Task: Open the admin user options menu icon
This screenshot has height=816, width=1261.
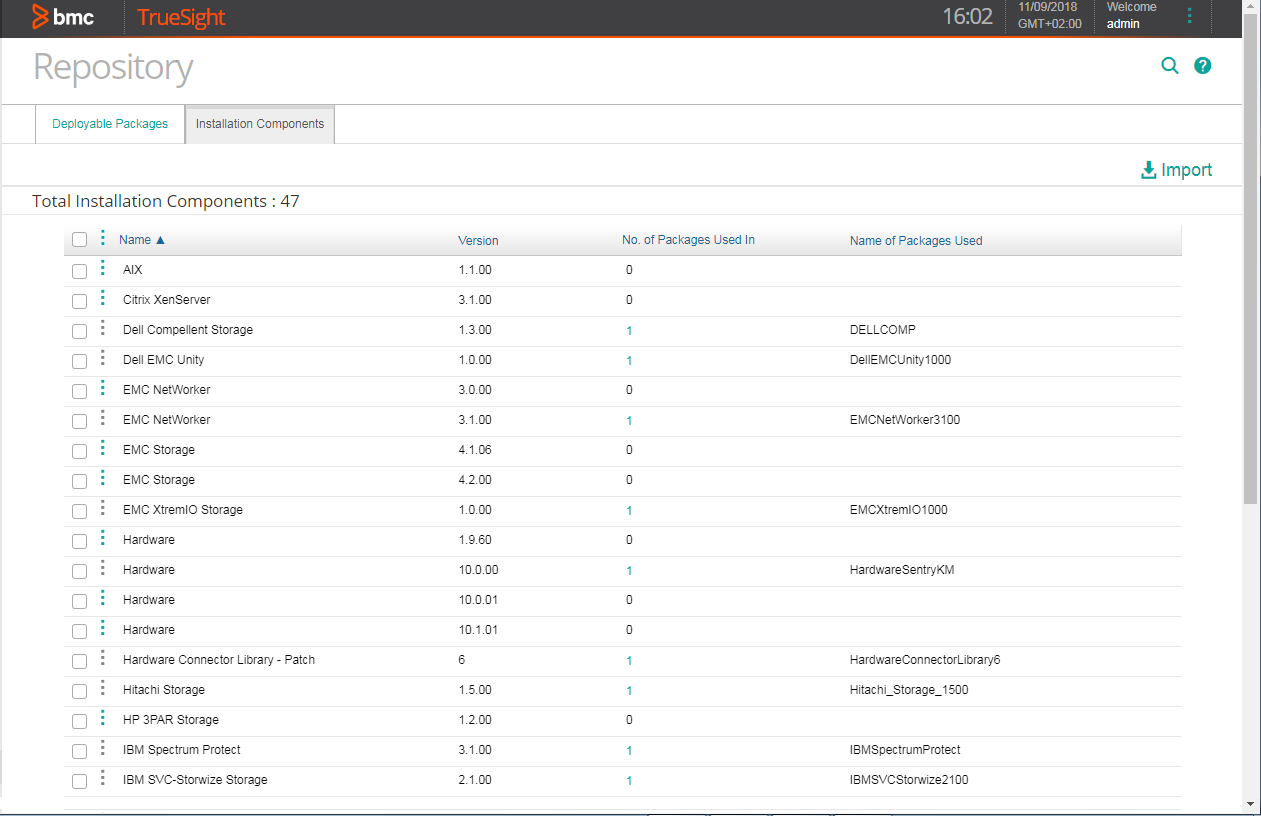Action: pos(1189,16)
